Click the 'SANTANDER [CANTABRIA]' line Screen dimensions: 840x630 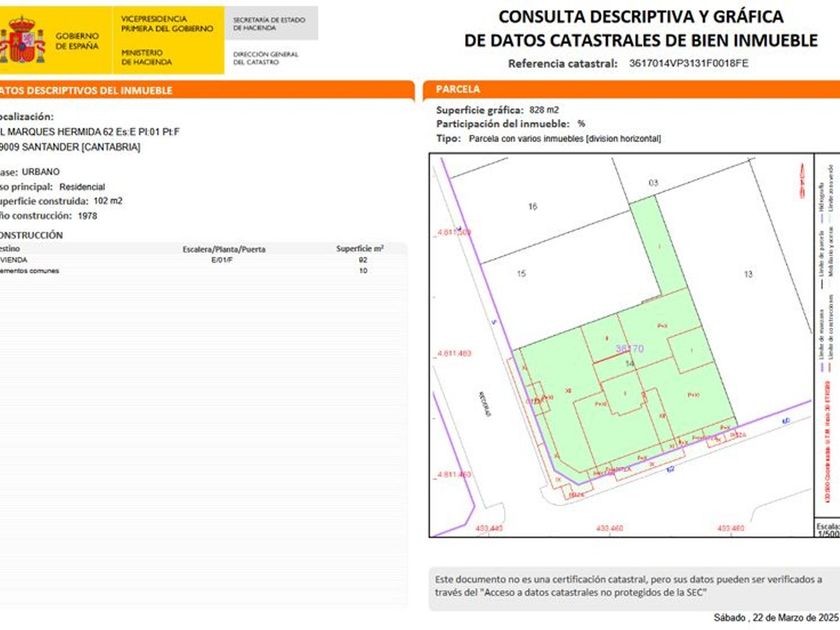pyautogui.click(x=81, y=147)
